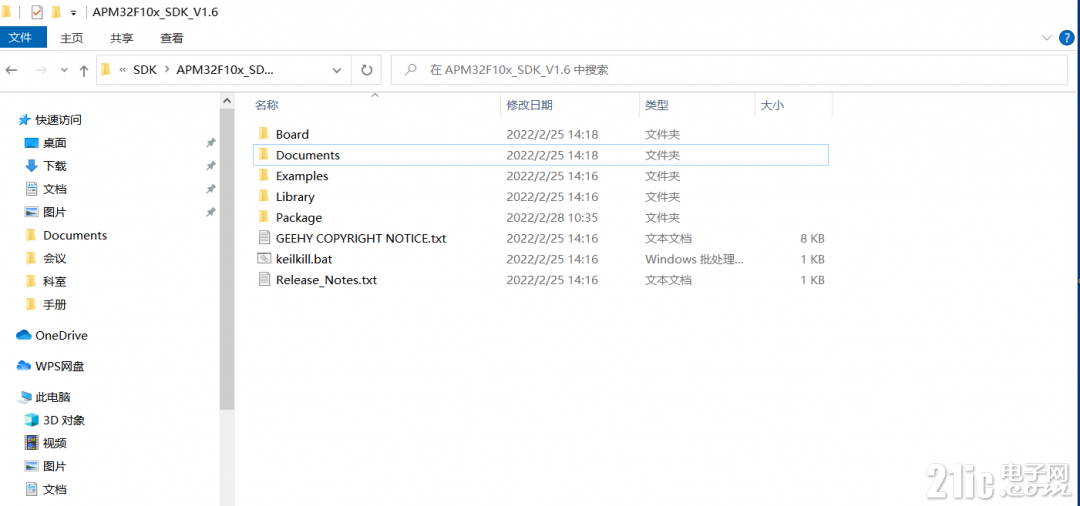Image resolution: width=1080 pixels, height=506 pixels.
Task: Click the search magnifier icon
Action: [411, 70]
